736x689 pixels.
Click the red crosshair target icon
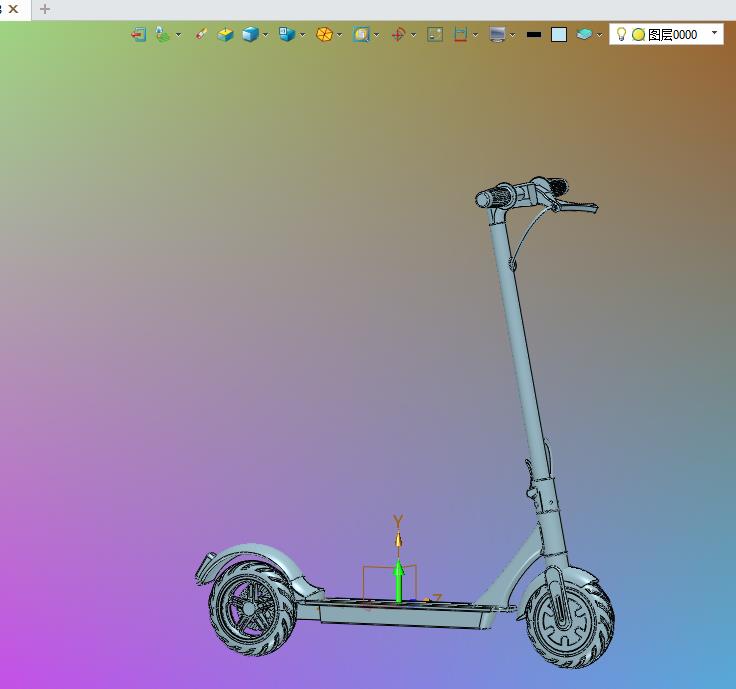click(x=398, y=35)
